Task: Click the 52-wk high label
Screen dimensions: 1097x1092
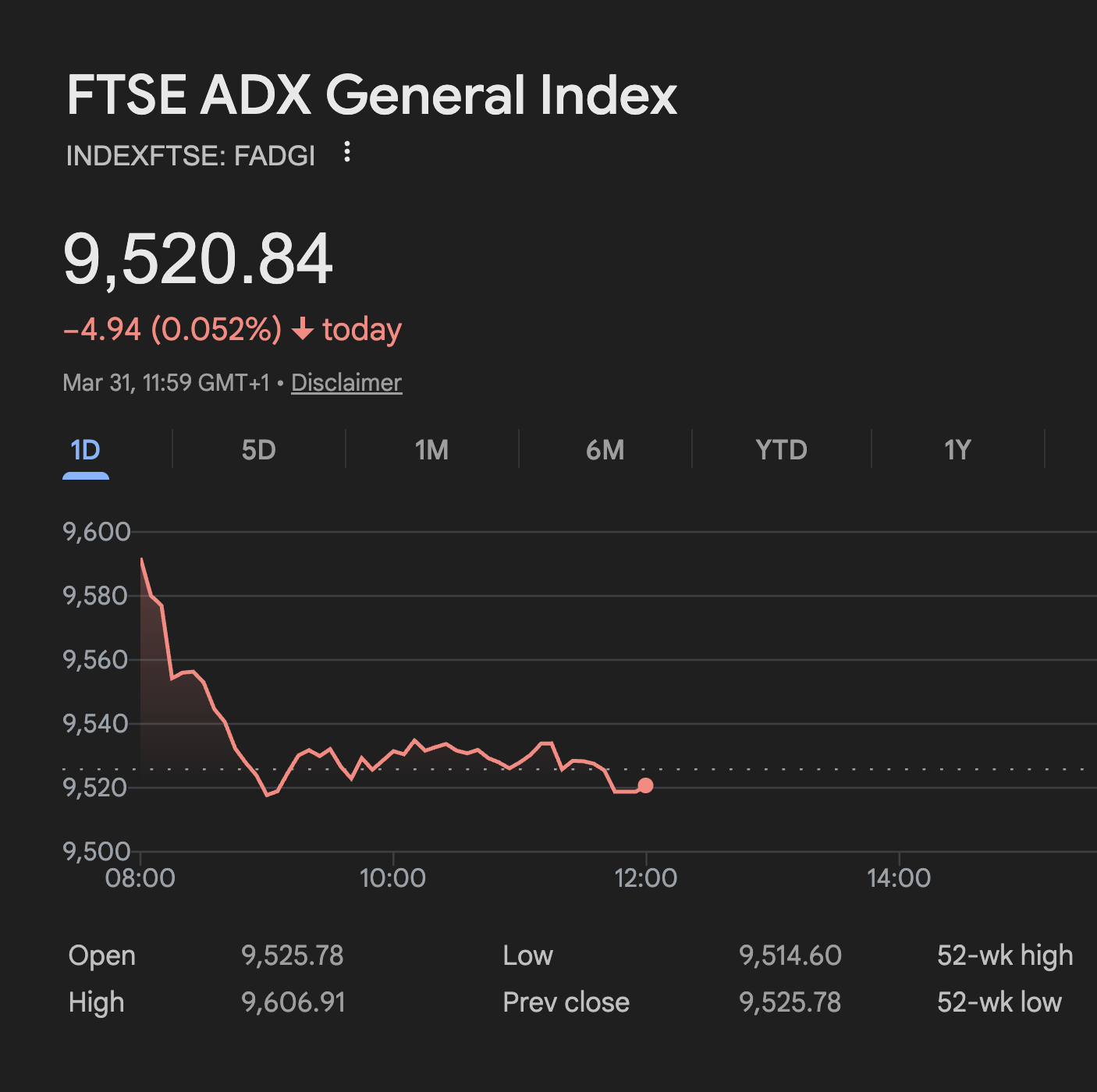Action: tap(1005, 955)
